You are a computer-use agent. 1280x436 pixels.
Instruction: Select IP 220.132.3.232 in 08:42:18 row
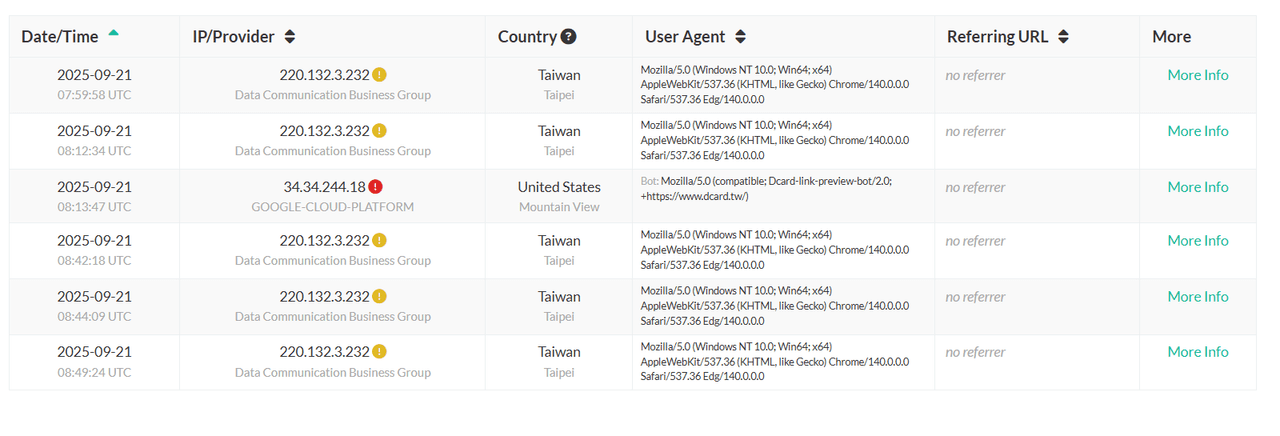(x=325, y=241)
